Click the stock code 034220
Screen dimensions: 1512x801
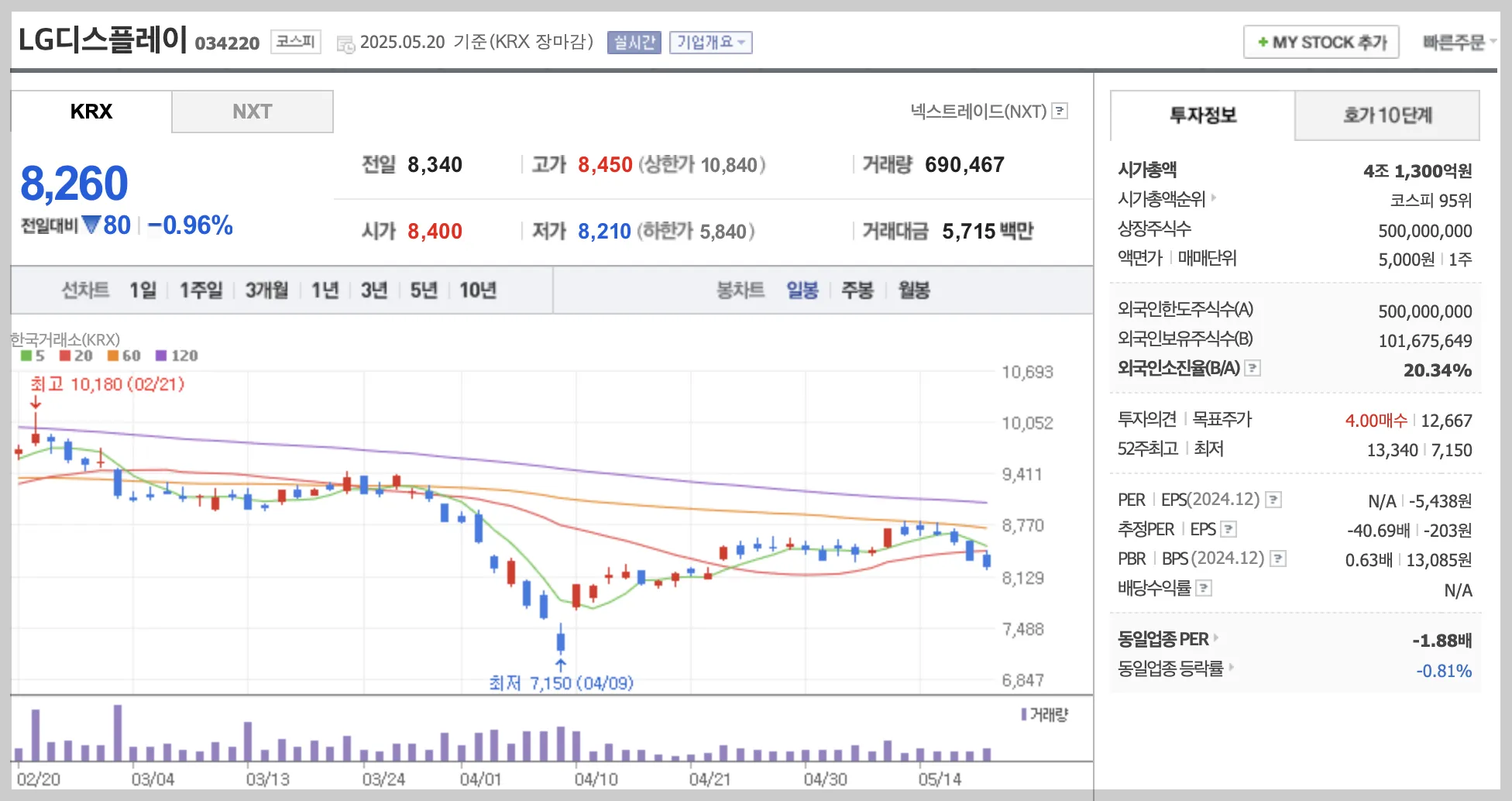[227, 43]
